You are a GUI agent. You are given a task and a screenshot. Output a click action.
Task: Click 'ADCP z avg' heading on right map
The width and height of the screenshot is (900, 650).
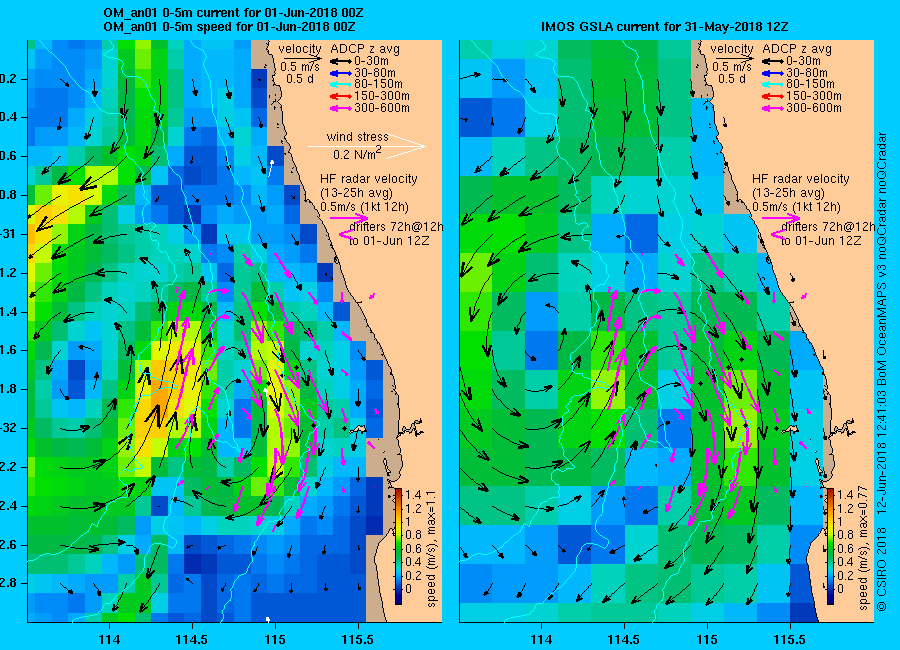(797, 49)
